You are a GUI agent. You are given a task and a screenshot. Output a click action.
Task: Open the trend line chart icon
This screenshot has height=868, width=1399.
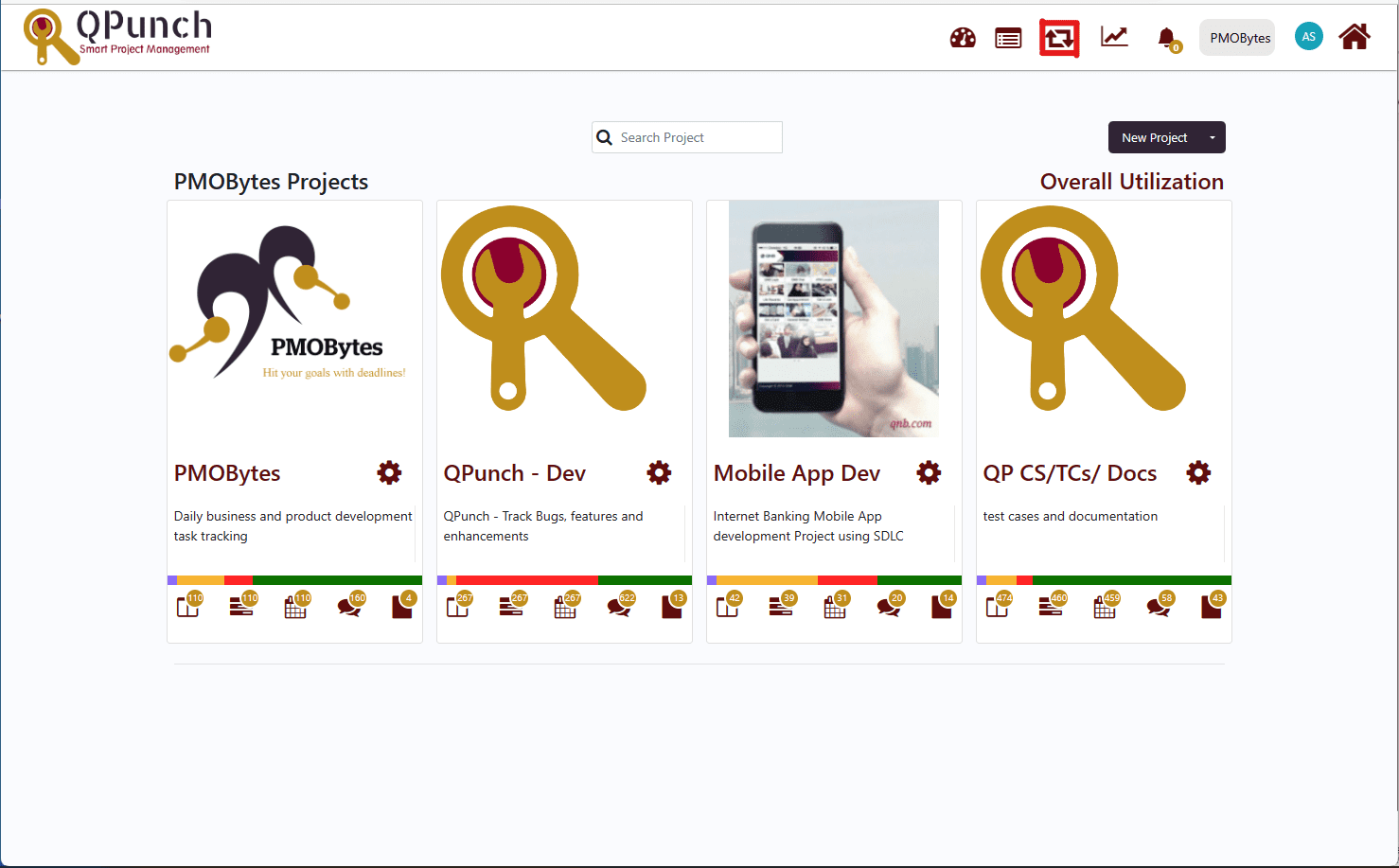(x=1114, y=37)
